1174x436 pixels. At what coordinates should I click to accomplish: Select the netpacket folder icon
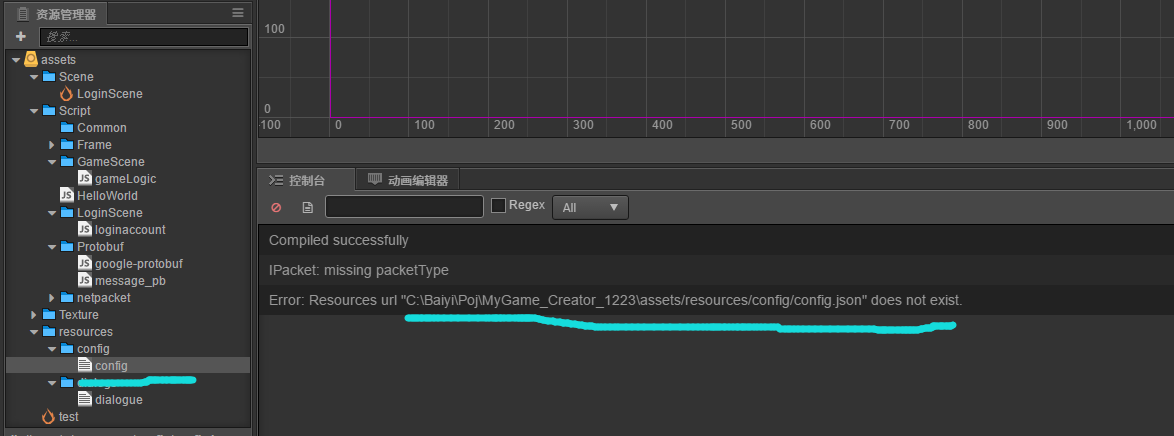click(67, 297)
